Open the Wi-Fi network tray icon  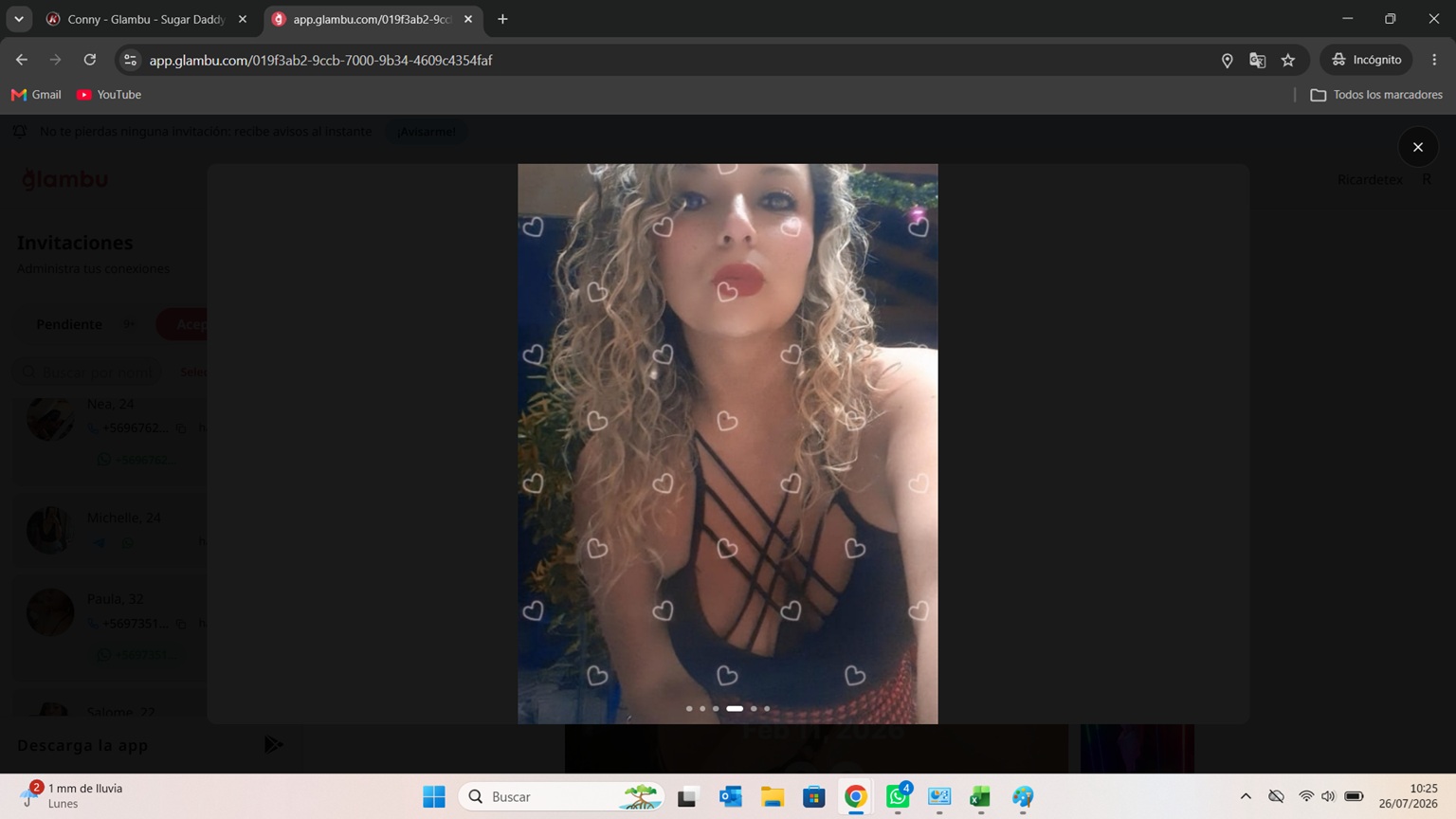1306,796
